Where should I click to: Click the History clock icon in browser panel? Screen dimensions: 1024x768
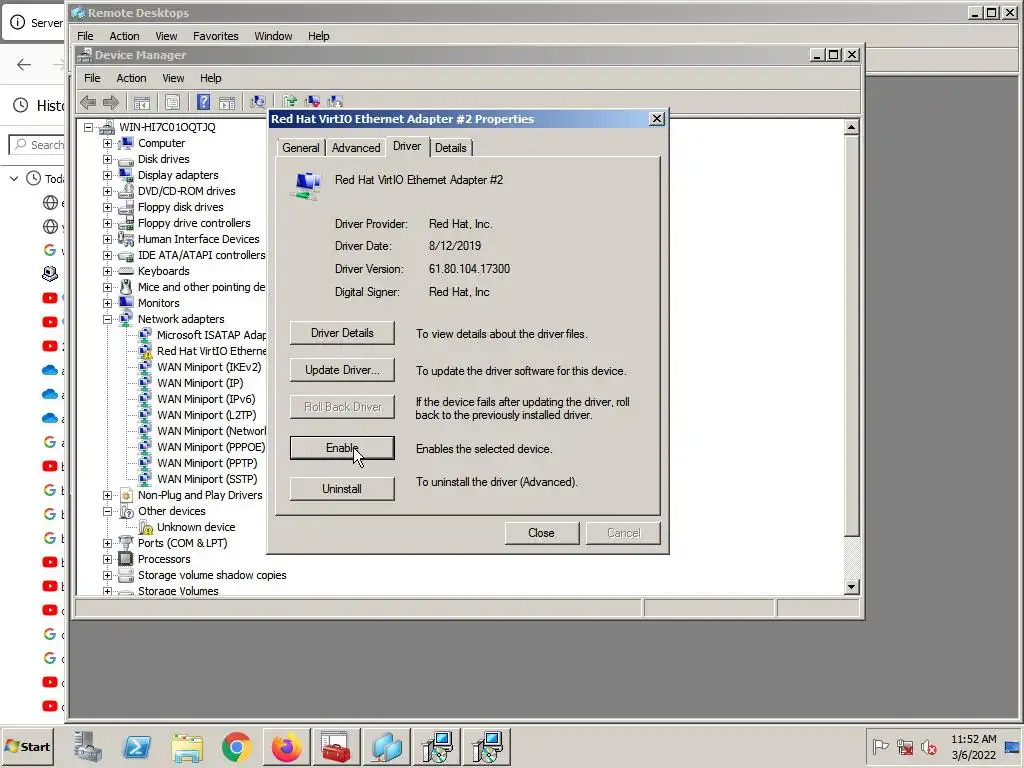pos(21,105)
